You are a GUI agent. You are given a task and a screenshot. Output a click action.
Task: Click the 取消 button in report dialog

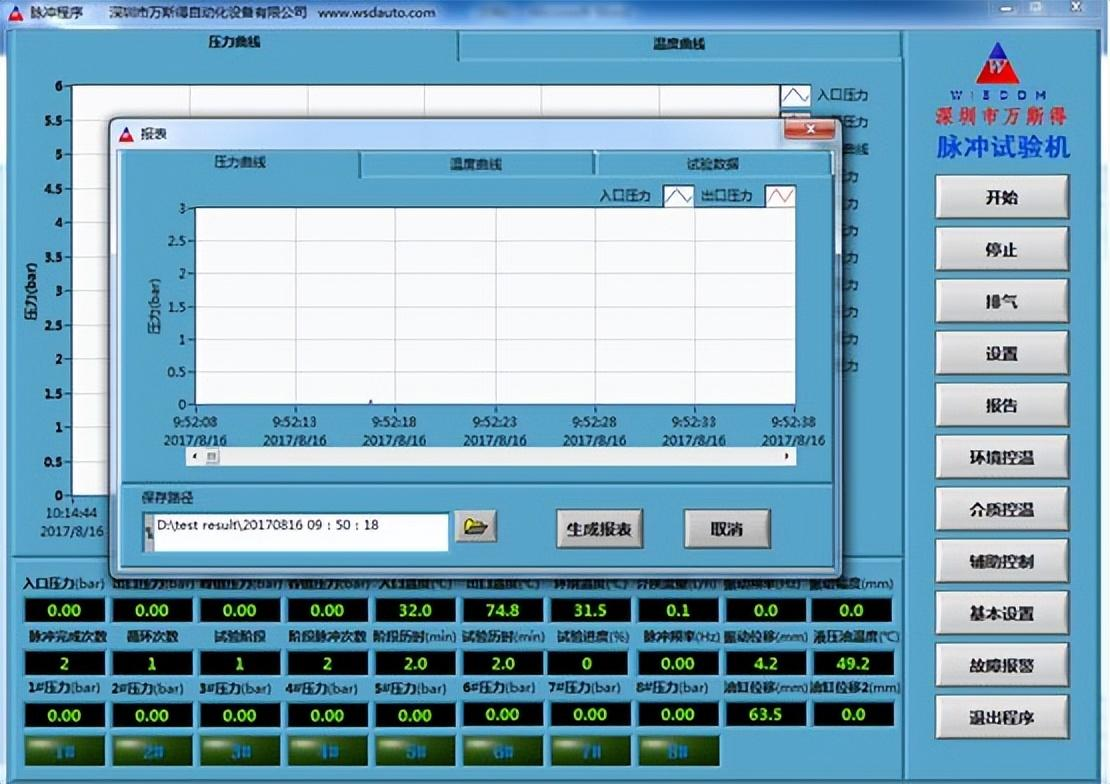click(726, 528)
